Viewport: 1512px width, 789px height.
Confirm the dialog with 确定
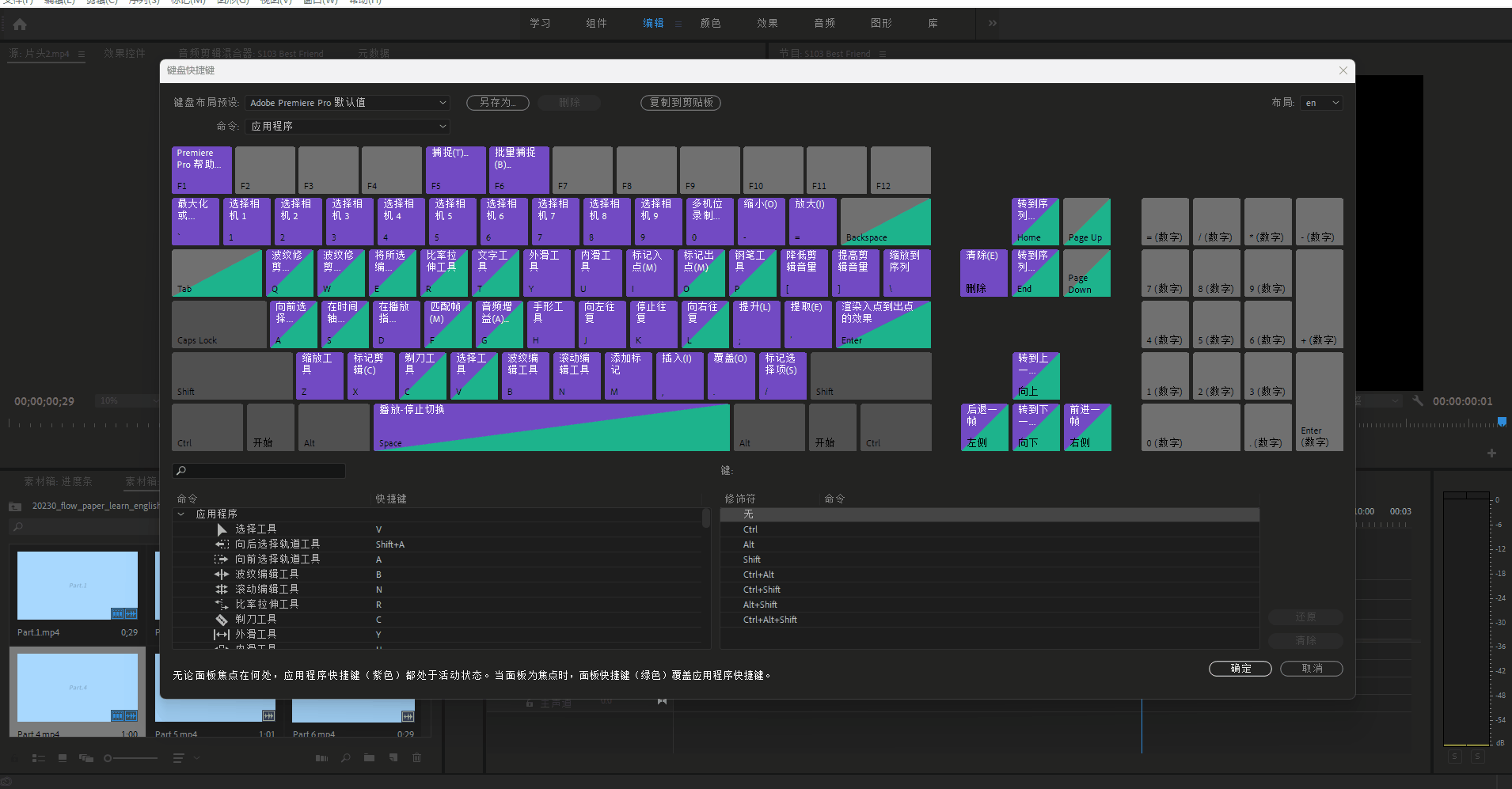click(1240, 669)
